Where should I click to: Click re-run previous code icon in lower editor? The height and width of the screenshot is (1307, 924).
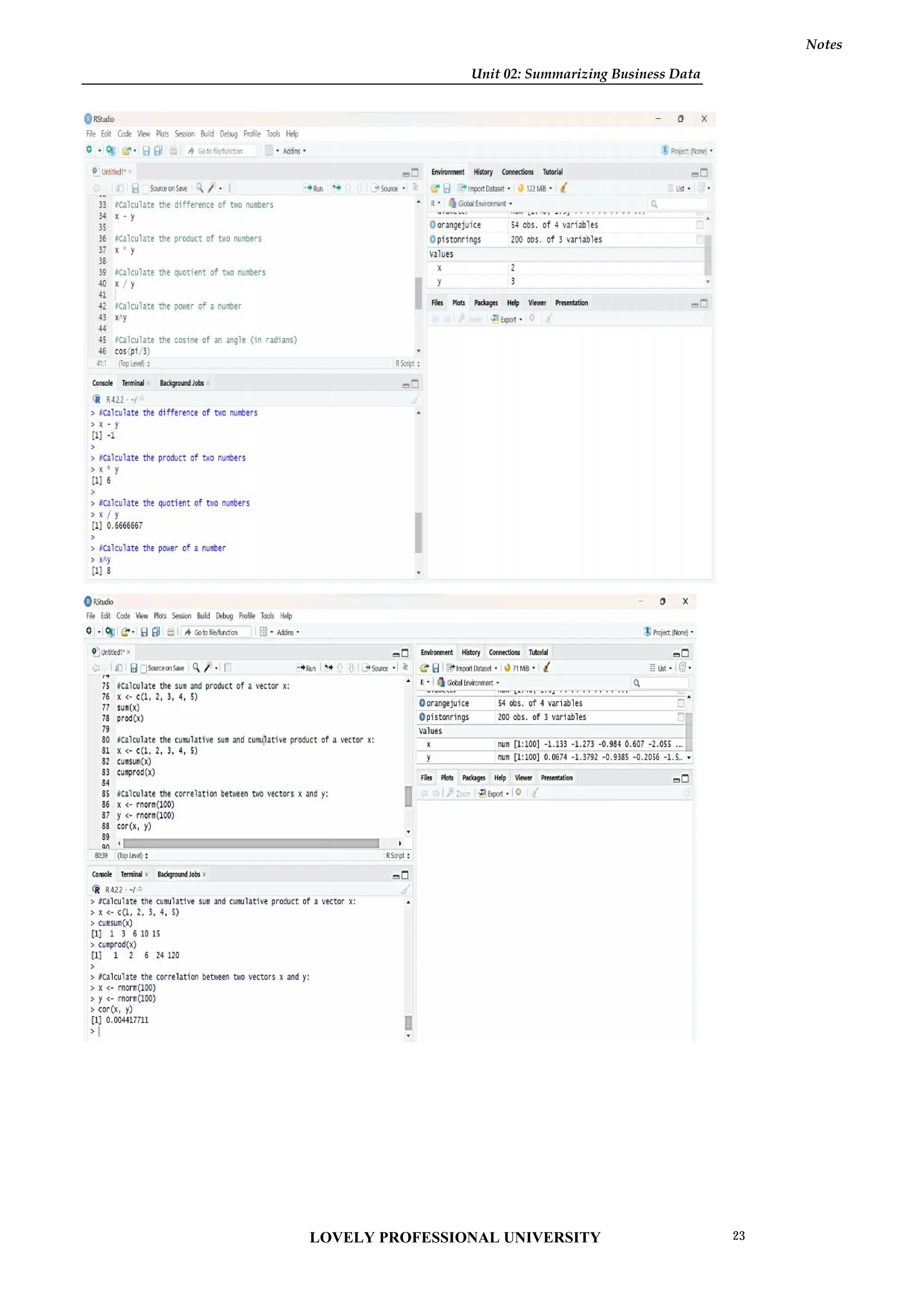coord(328,668)
